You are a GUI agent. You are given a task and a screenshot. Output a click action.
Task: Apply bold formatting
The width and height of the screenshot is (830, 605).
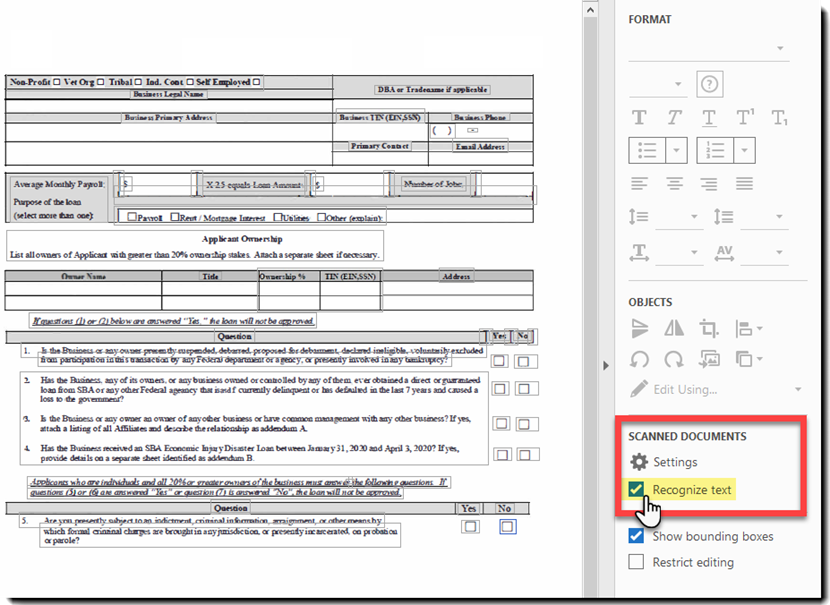639,117
